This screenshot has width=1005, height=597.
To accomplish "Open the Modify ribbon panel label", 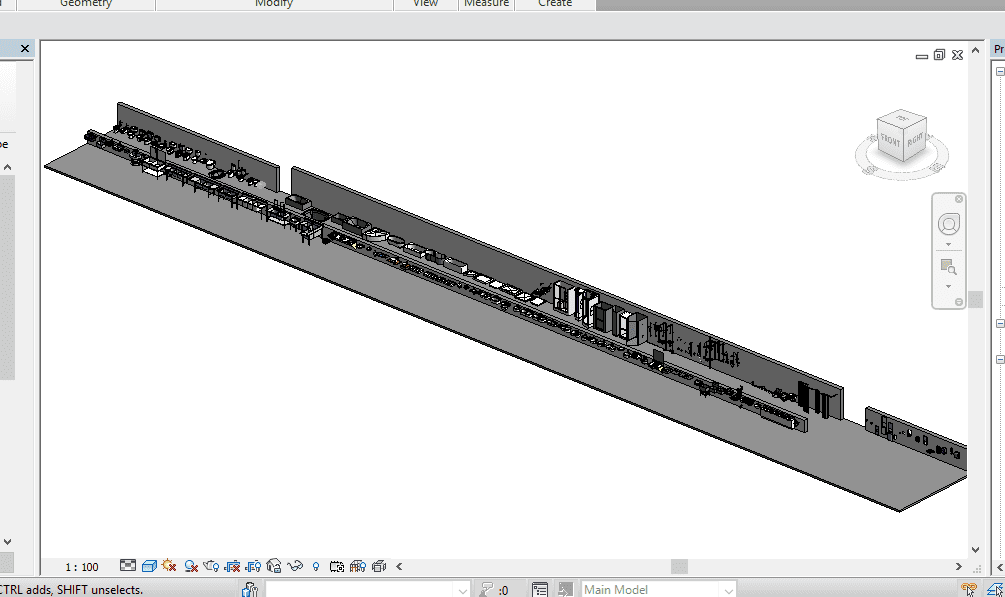I will (x=274, y=4).
